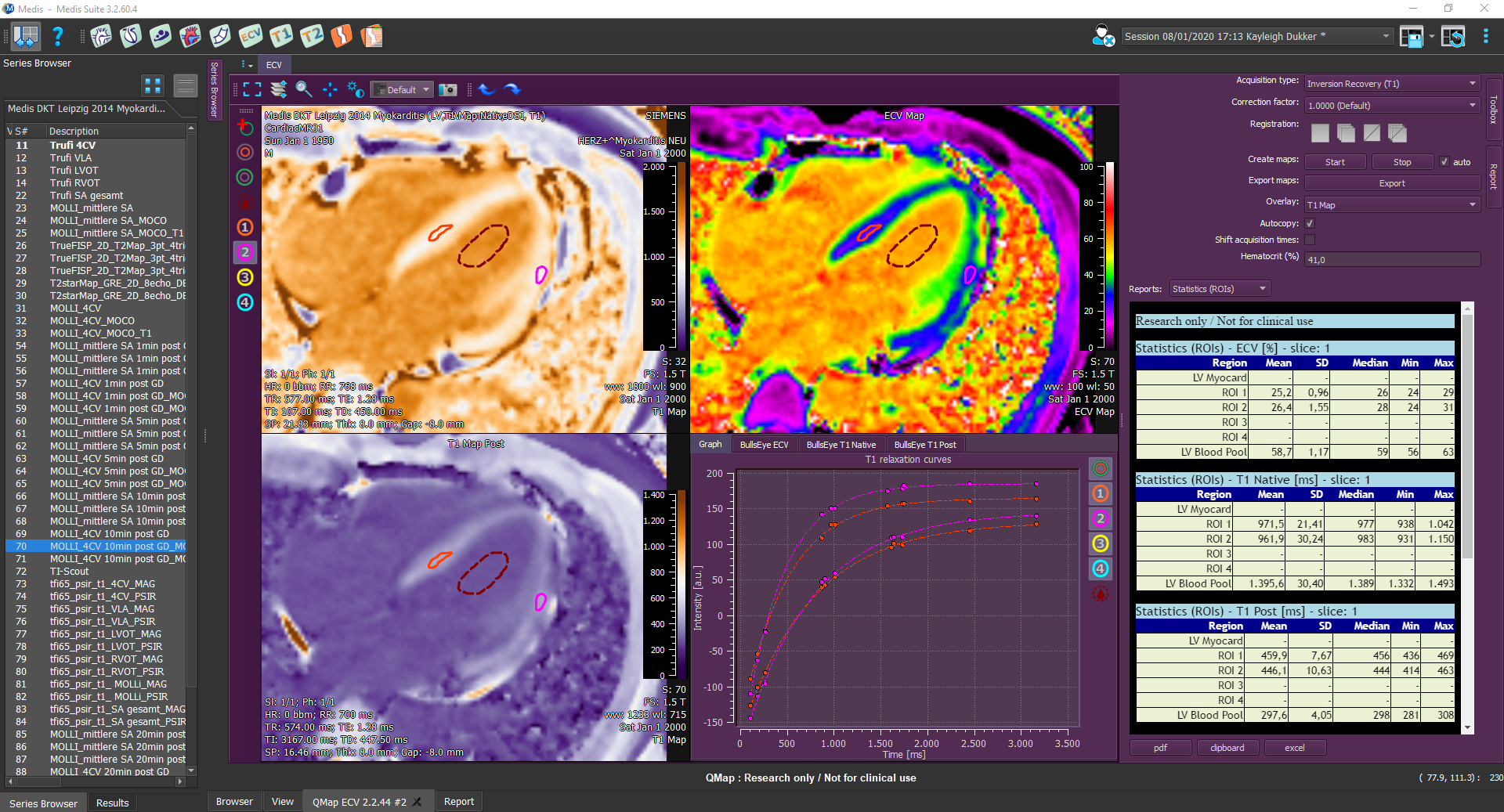Open the Reports Statistics (ROIs) dropdown

1219,289
